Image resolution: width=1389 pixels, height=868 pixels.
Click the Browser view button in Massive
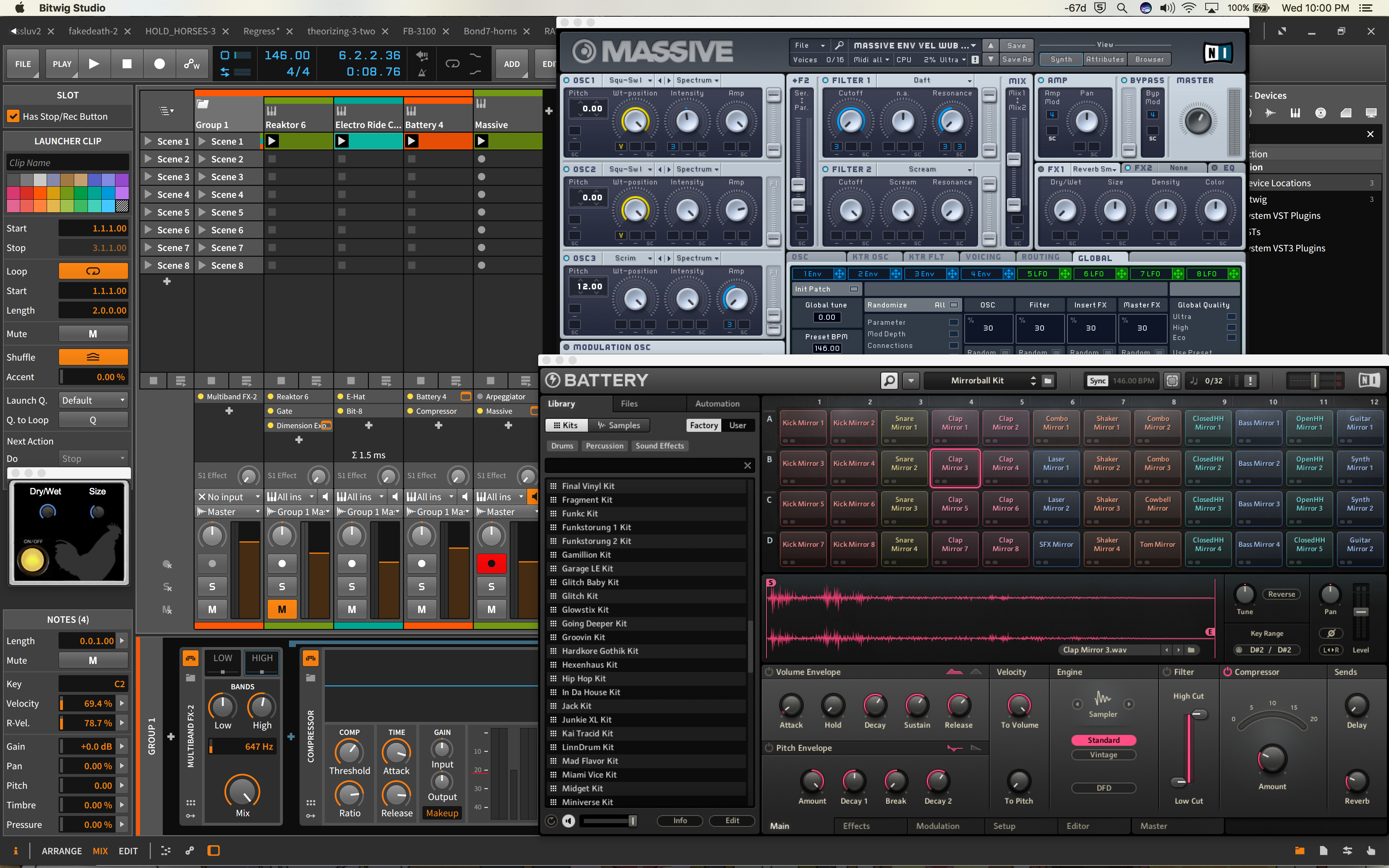pos(1149,59)
